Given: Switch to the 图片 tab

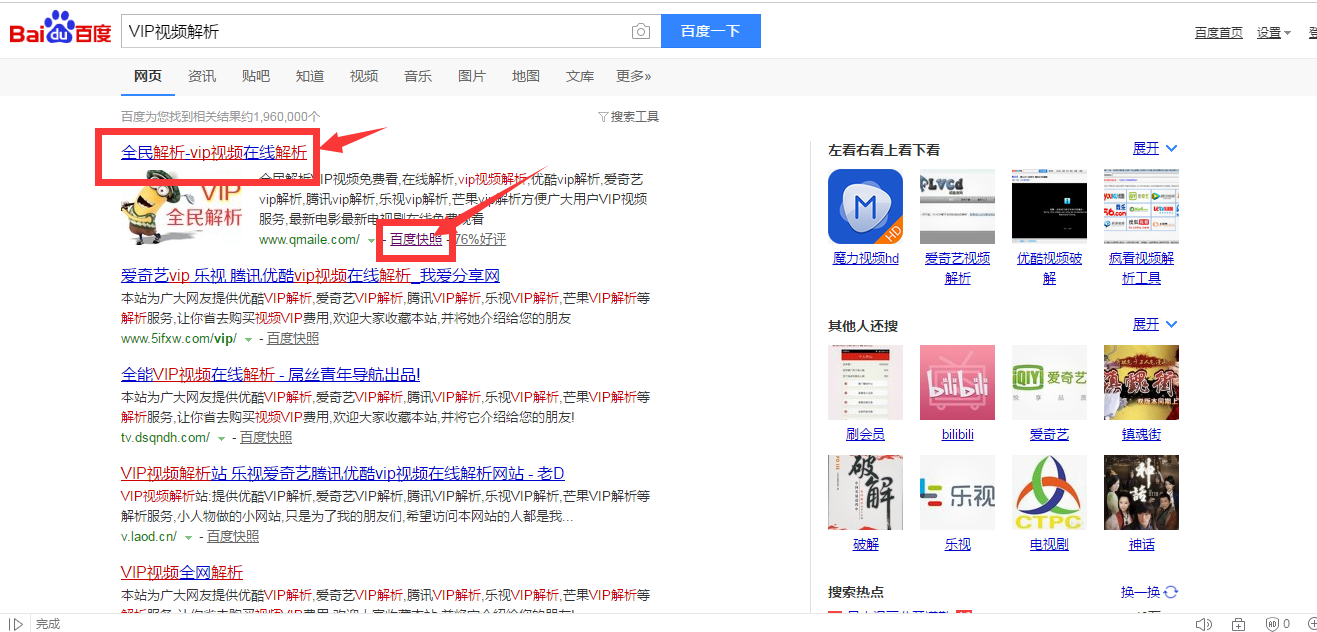Looking at the screenshot, I should [x=472, y=76].
